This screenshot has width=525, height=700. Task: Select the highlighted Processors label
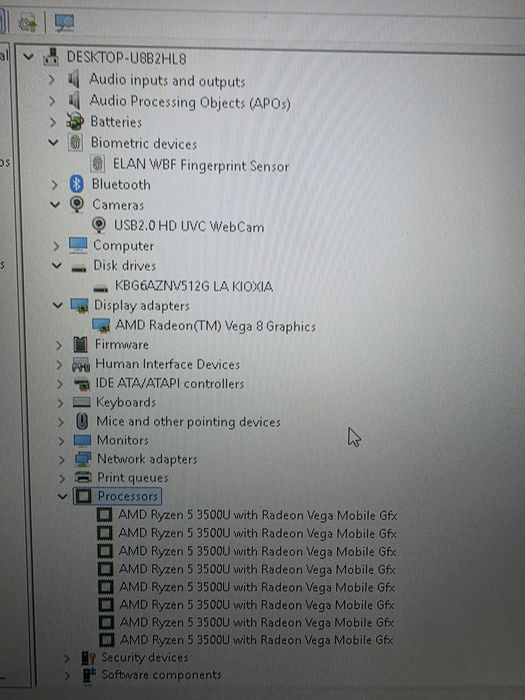128,496
